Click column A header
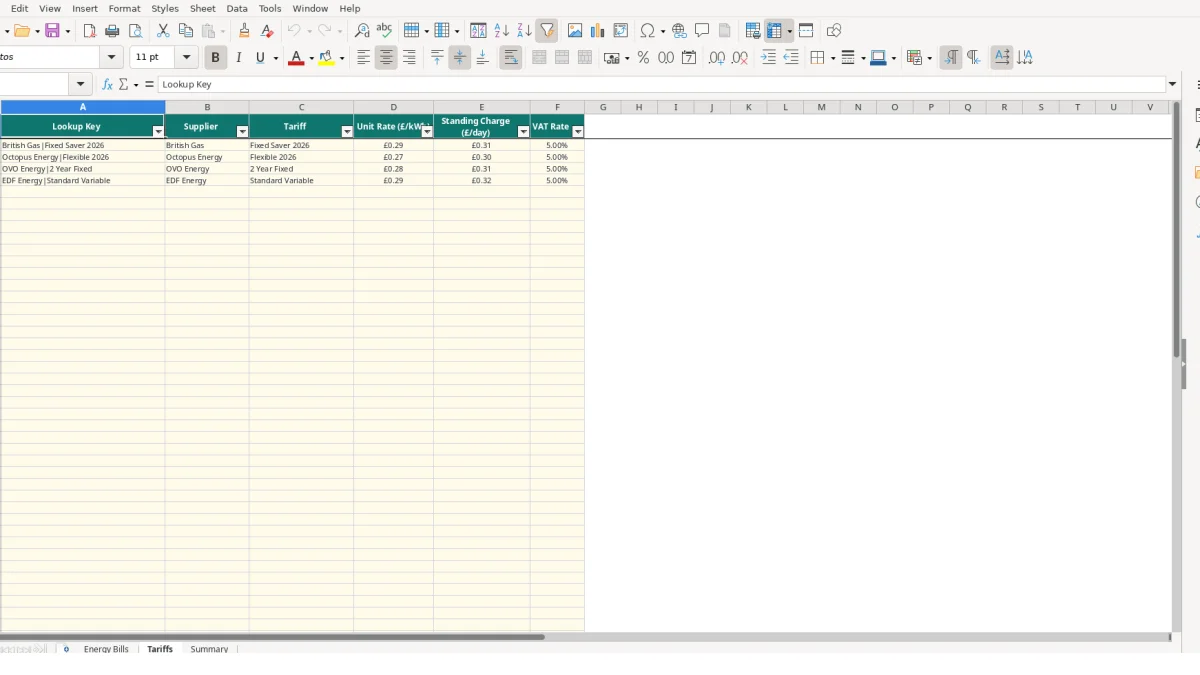Image resolution: width=1200 pixels, height=675 pixels. coord(82,107)
